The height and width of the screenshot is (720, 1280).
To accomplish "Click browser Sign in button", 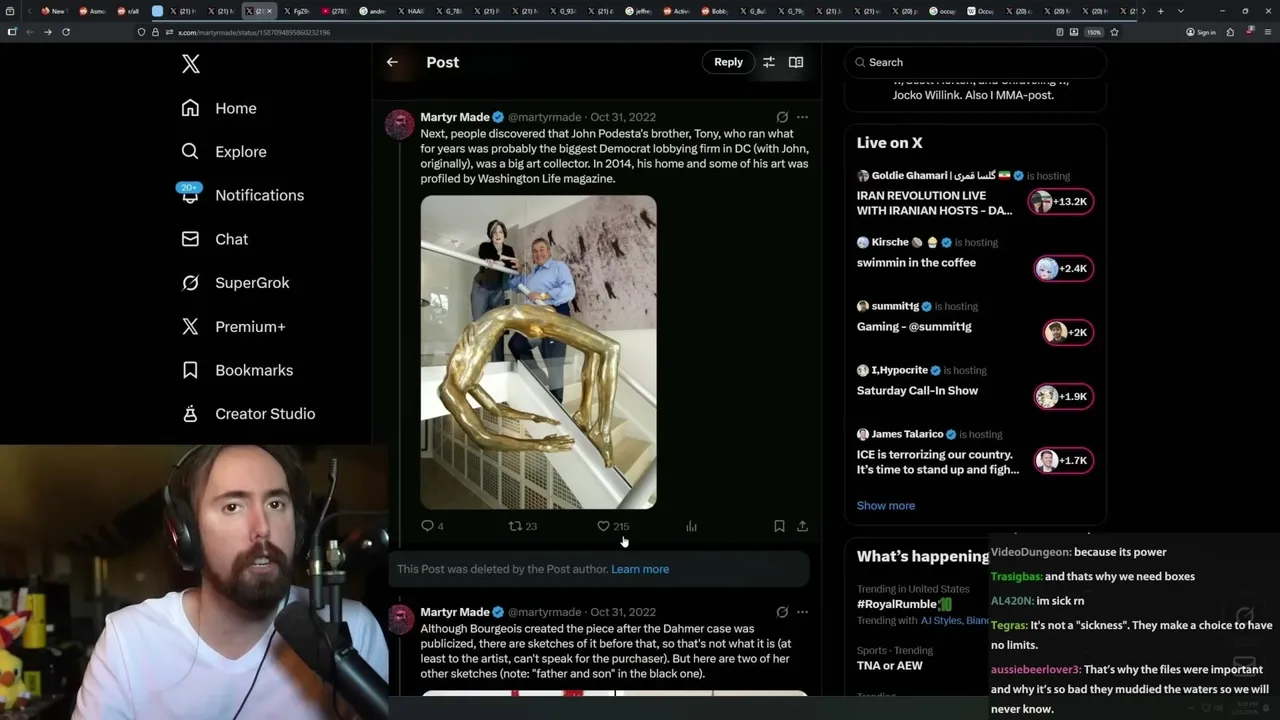I will coord(1200,32).
